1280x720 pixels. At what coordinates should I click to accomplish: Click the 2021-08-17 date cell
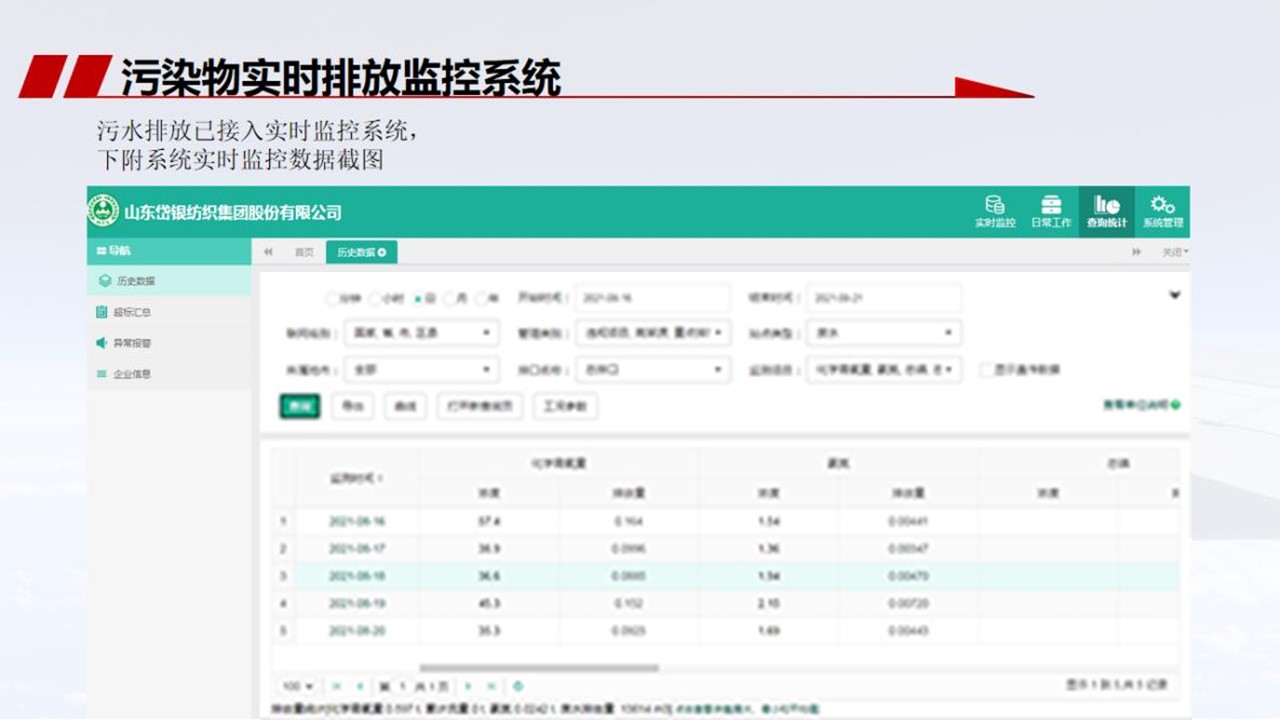pyautogui.click(x=357, y=549)
